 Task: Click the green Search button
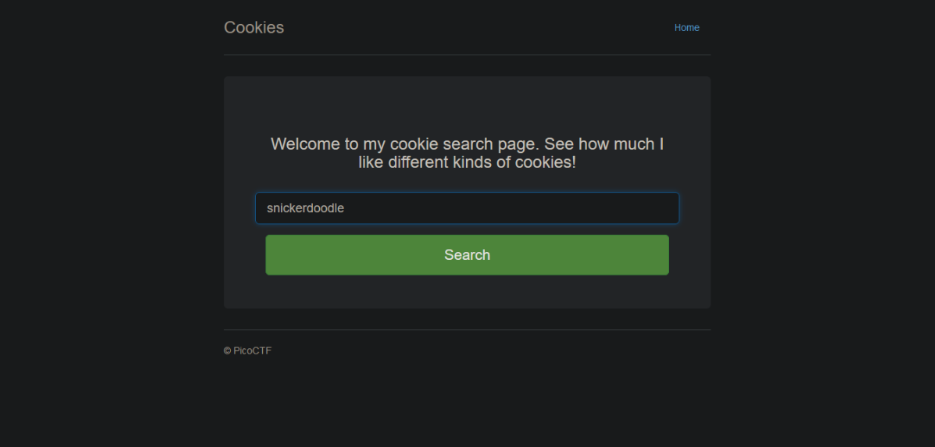467,255
